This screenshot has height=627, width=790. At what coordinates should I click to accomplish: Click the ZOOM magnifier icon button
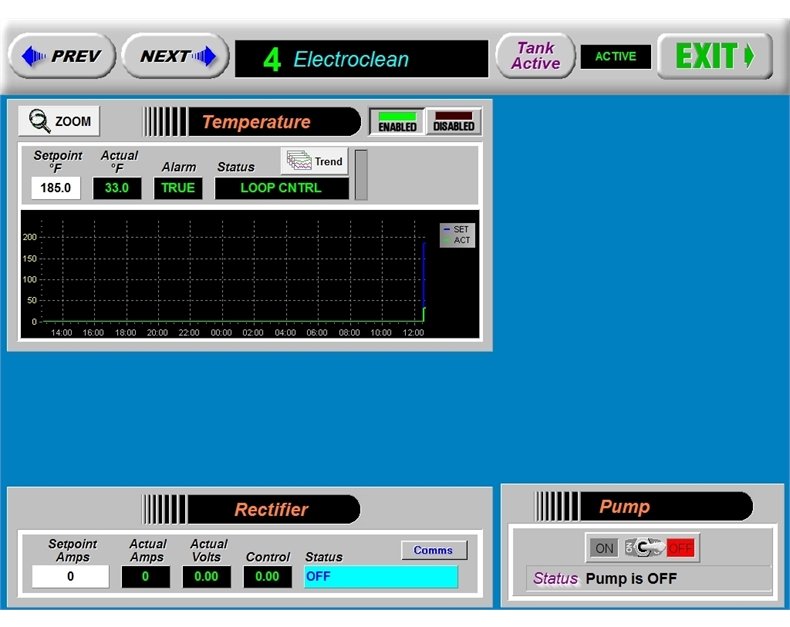pyautogui.click(x=59, y=121)
